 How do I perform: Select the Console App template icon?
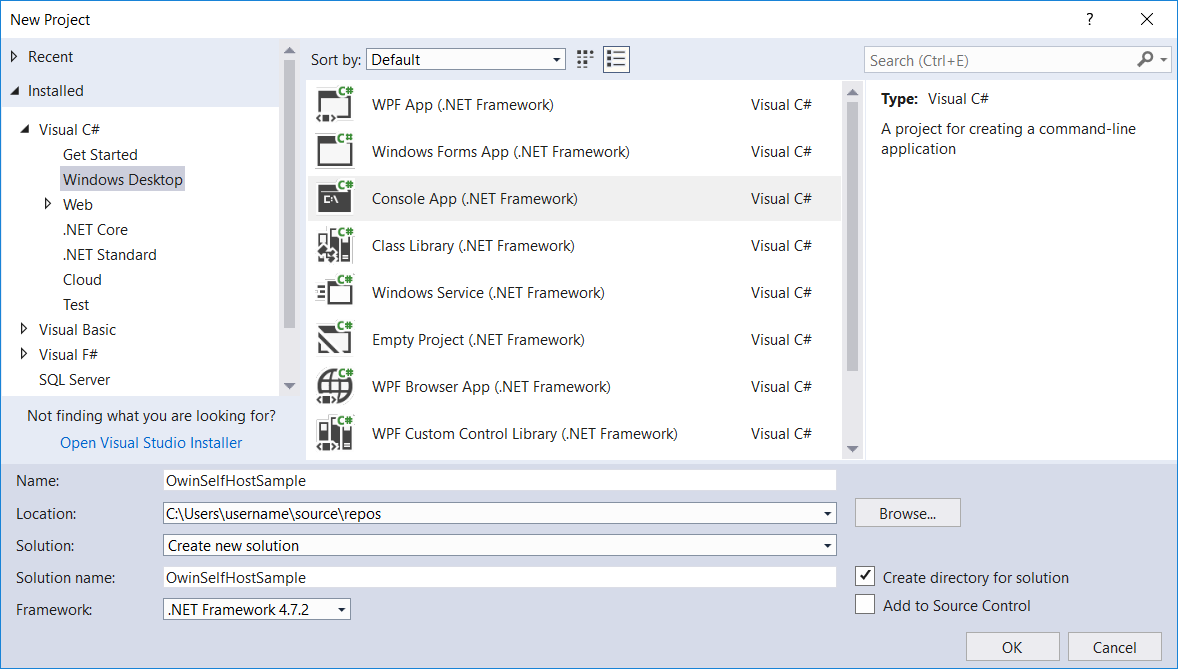tap(334, 198)
